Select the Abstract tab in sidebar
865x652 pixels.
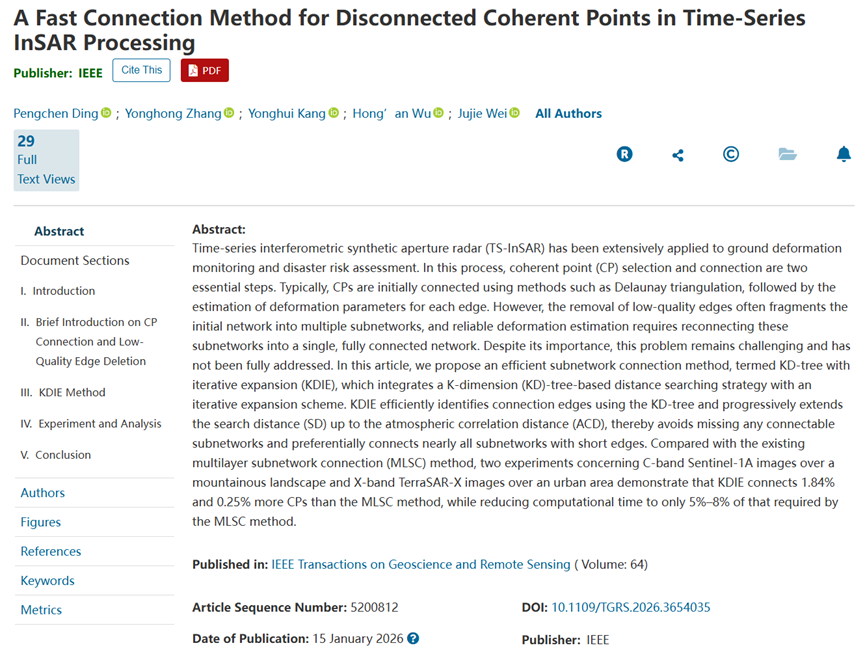point(59,231)
